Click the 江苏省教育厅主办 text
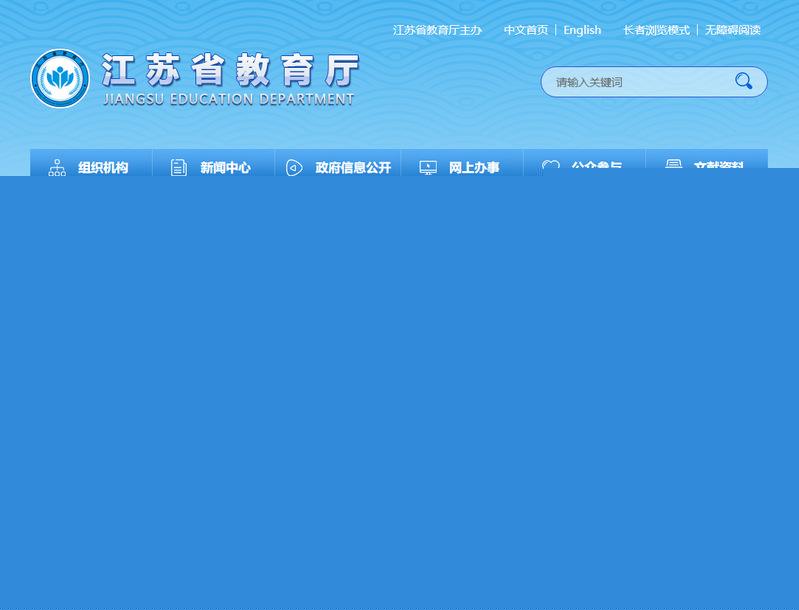 (437, 30)
